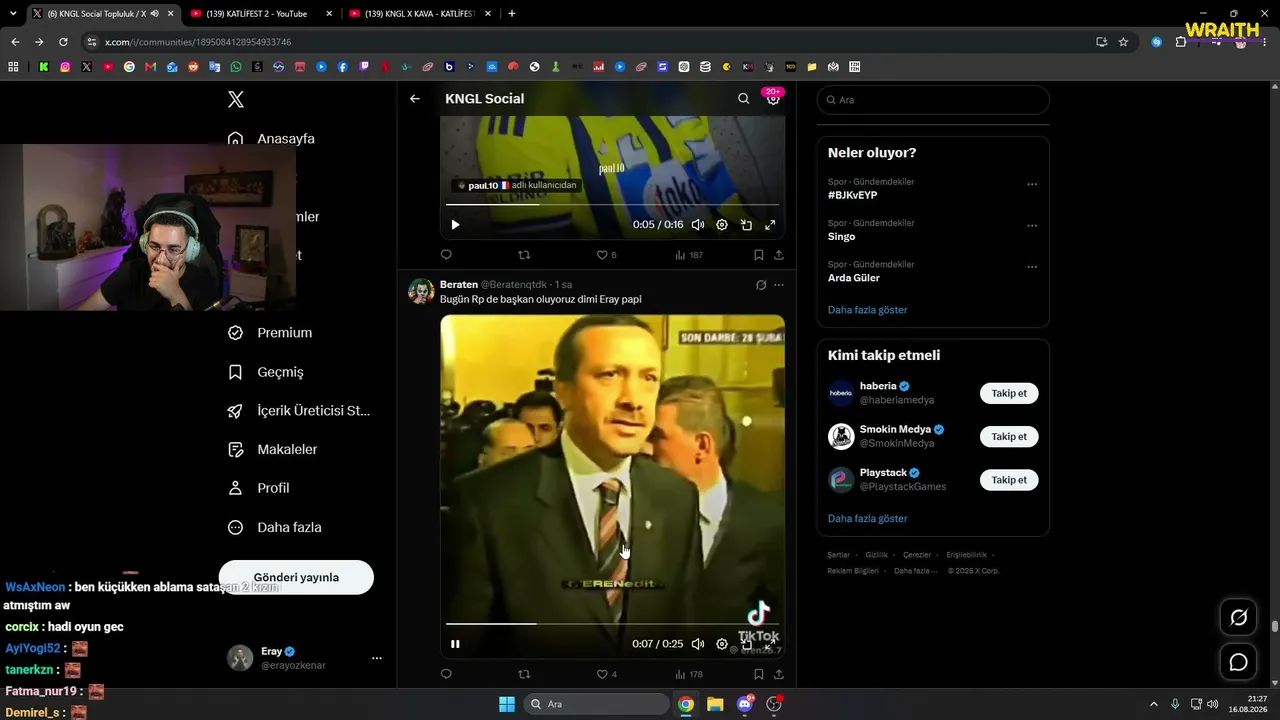Viewport: 1280px width, 720px height.
Task: Click the X search field Ara
Action: tap(933, 100)
